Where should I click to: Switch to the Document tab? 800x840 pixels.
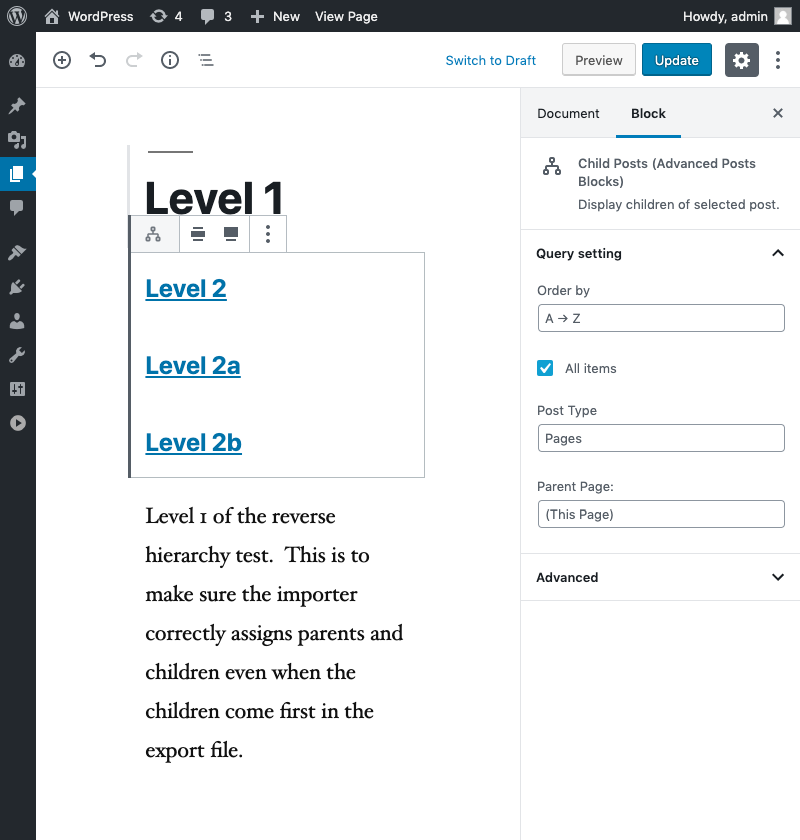[568, 114]
